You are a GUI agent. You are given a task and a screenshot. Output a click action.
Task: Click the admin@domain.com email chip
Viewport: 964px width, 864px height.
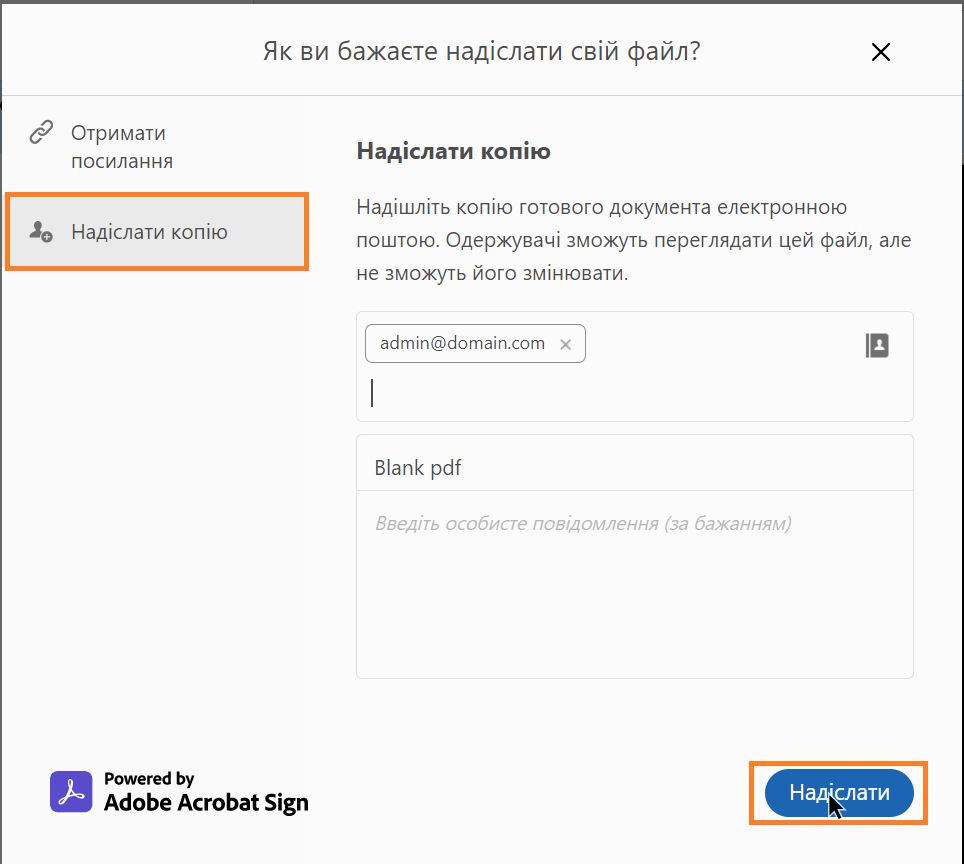475,343
